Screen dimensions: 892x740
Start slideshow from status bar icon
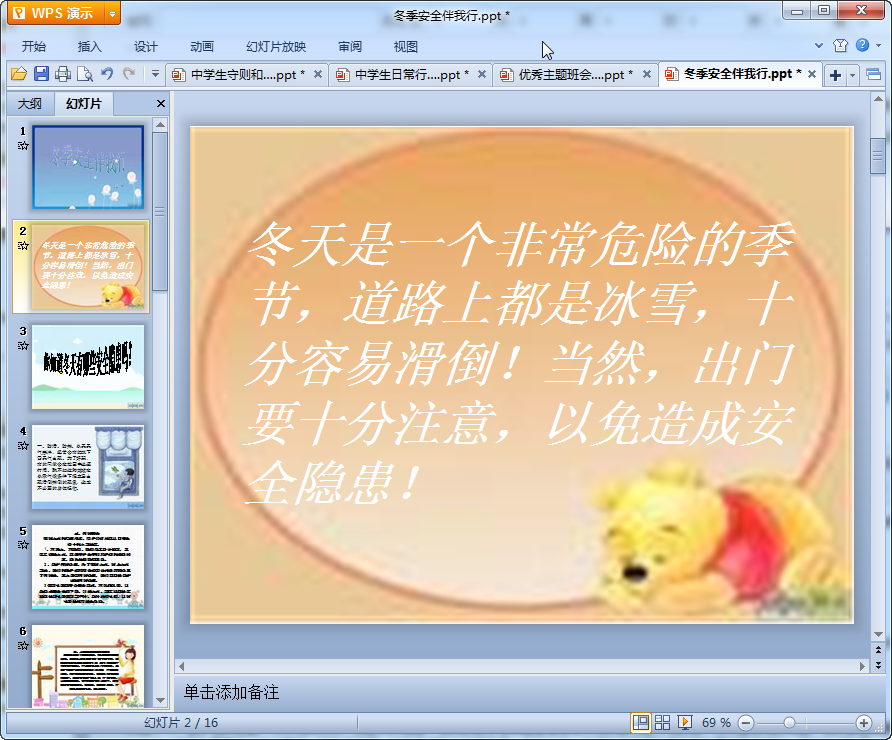(x=685, y=723)
